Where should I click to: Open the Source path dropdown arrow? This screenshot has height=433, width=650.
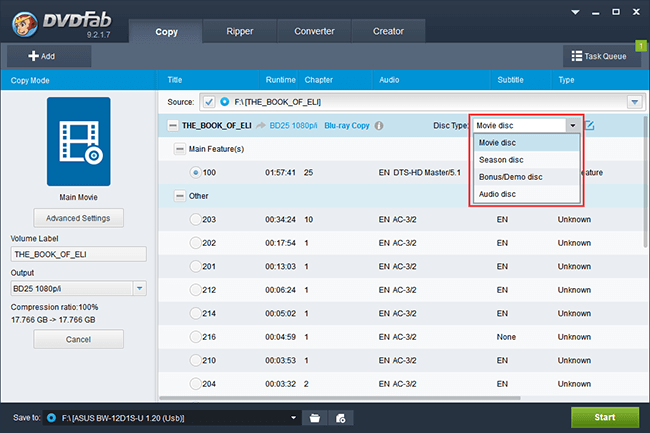[635, 102]
